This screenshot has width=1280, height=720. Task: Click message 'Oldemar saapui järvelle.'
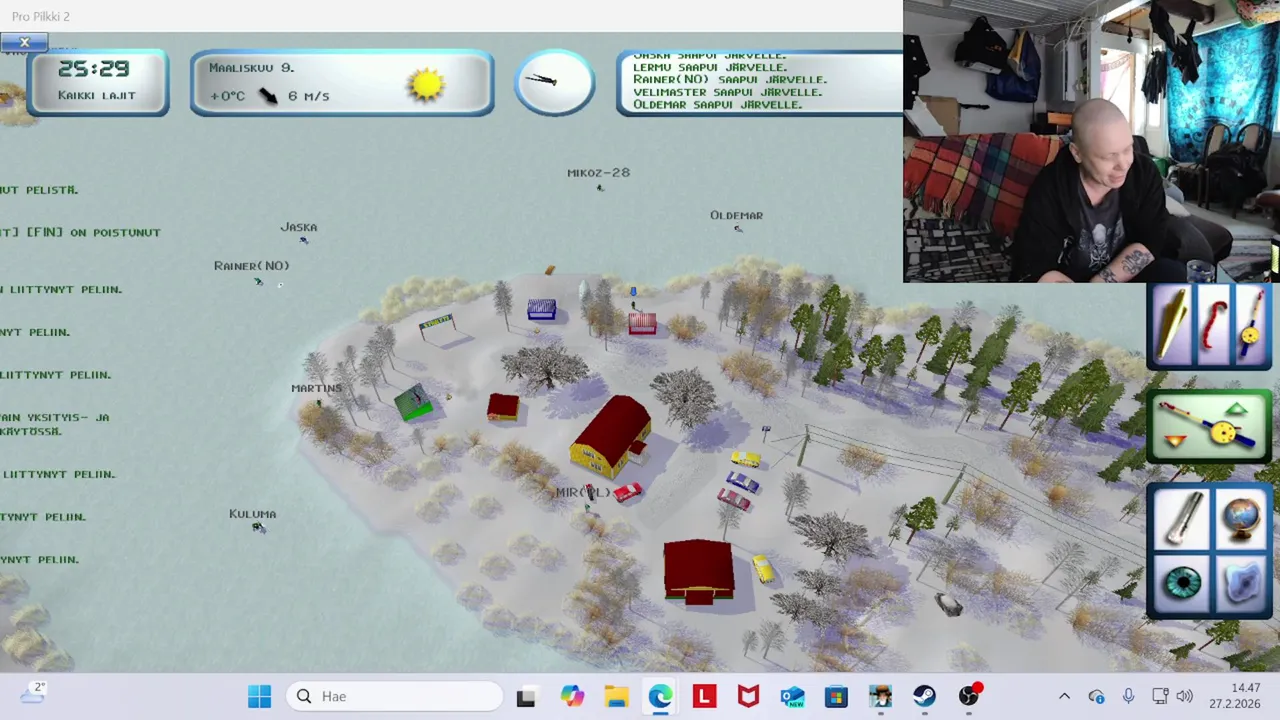point(717,104)
